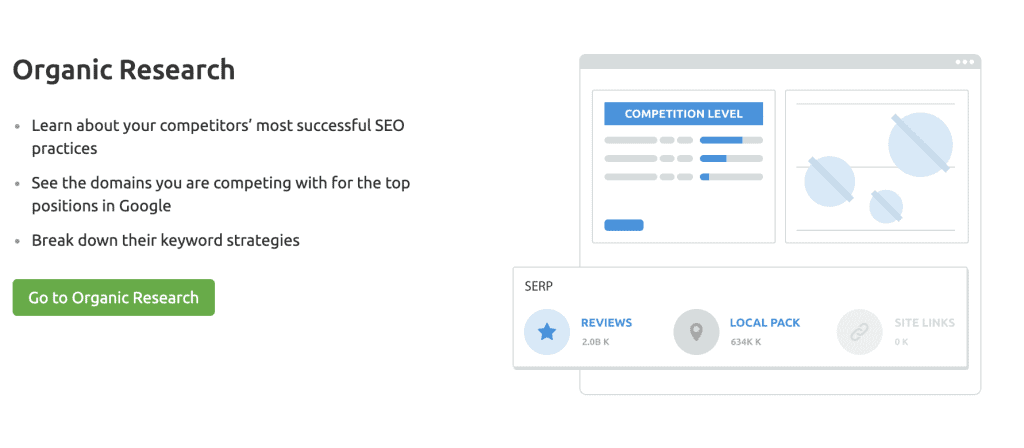Click the faded SITE LINKS label

(925, 323)
